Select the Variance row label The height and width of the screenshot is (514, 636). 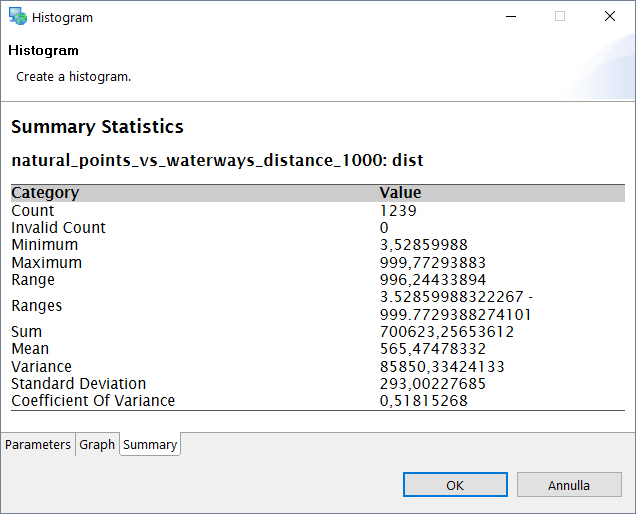(41, 367)
